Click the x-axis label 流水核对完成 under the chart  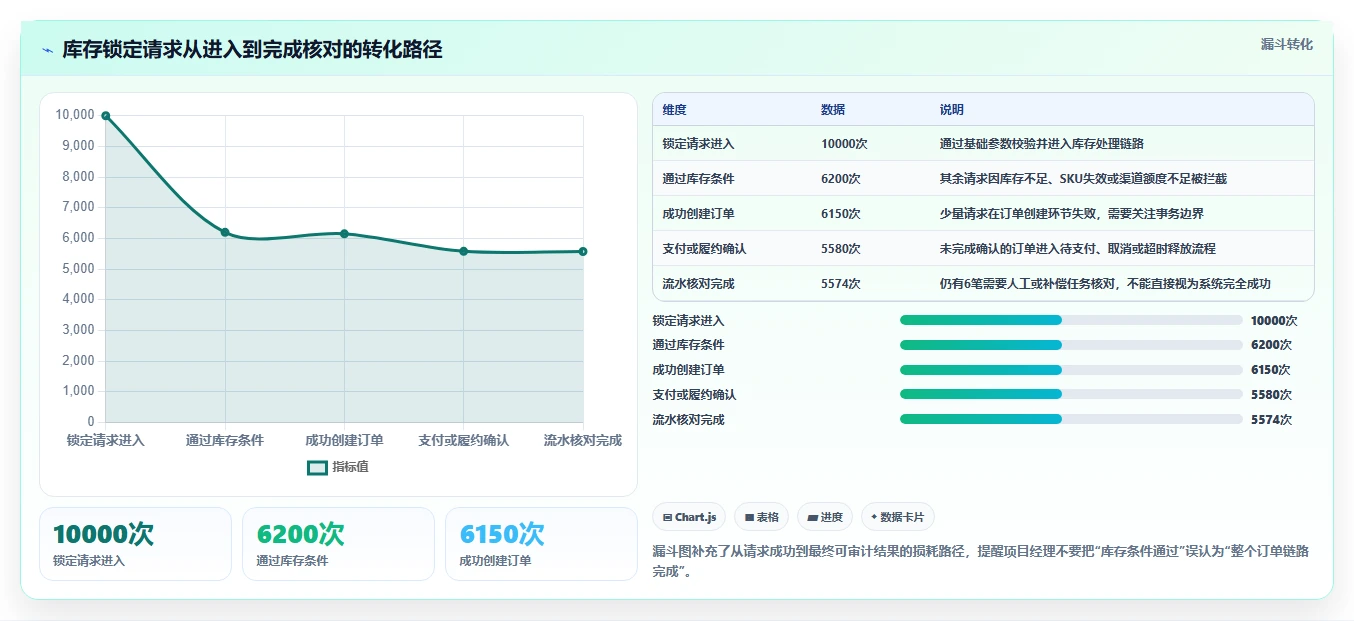[583, 440]
